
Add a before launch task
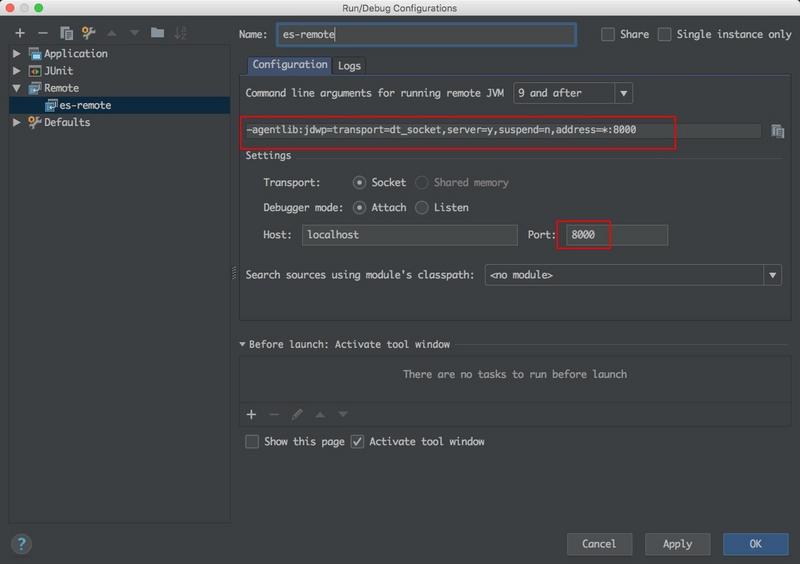click(251, 414)
